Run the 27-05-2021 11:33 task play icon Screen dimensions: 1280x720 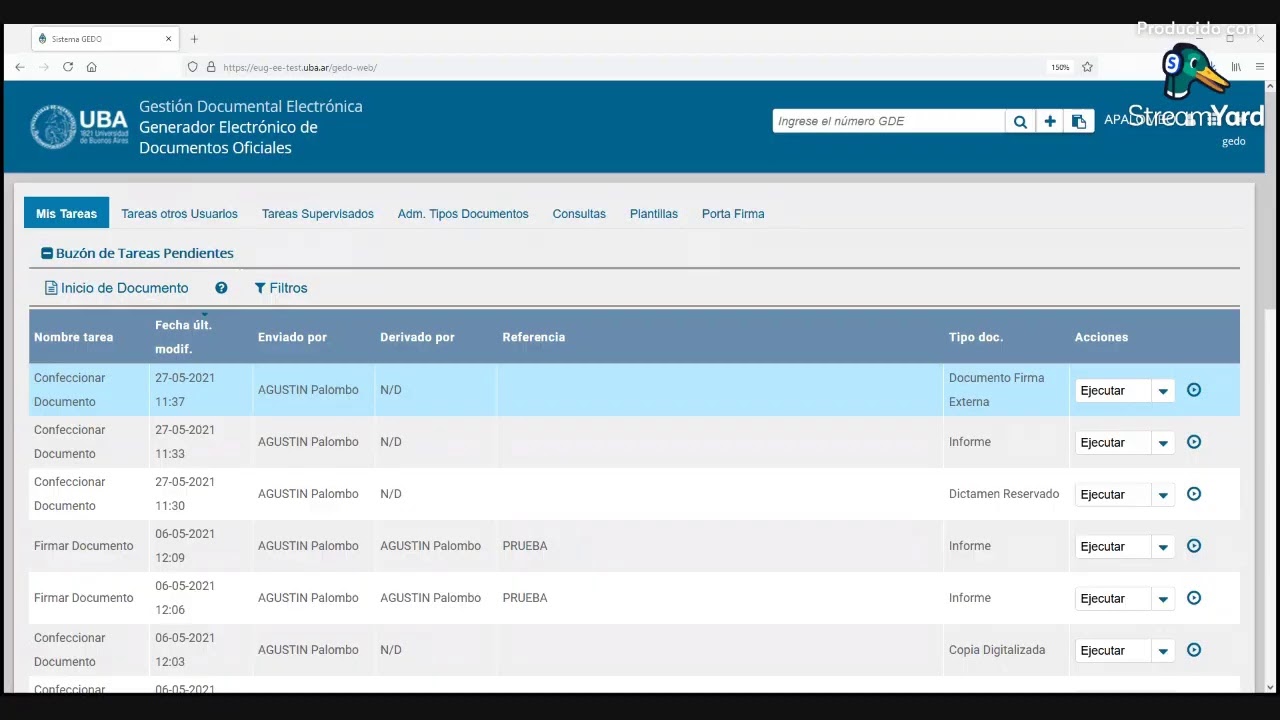(x=1194, y=442)
